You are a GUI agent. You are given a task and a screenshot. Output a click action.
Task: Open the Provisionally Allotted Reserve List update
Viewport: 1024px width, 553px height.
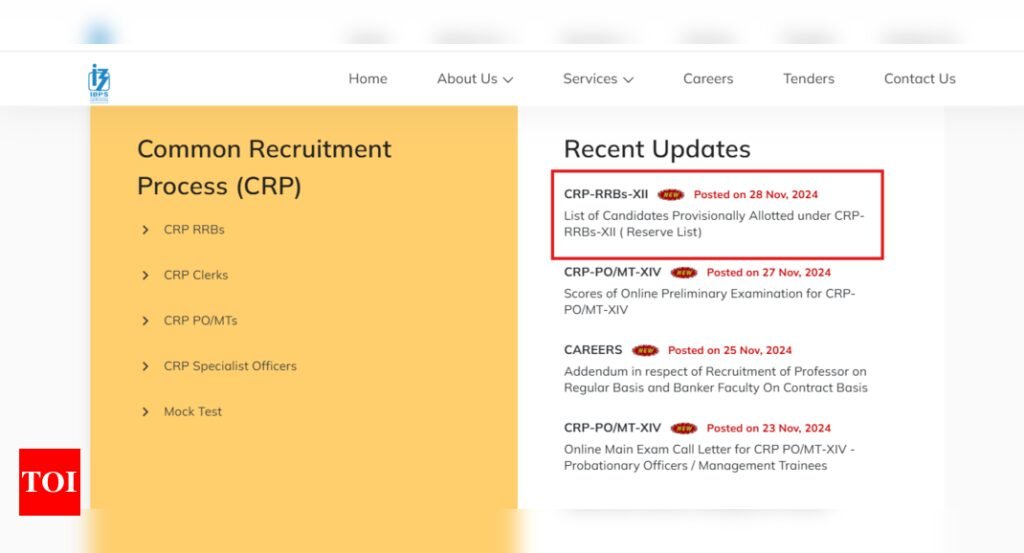714,223
